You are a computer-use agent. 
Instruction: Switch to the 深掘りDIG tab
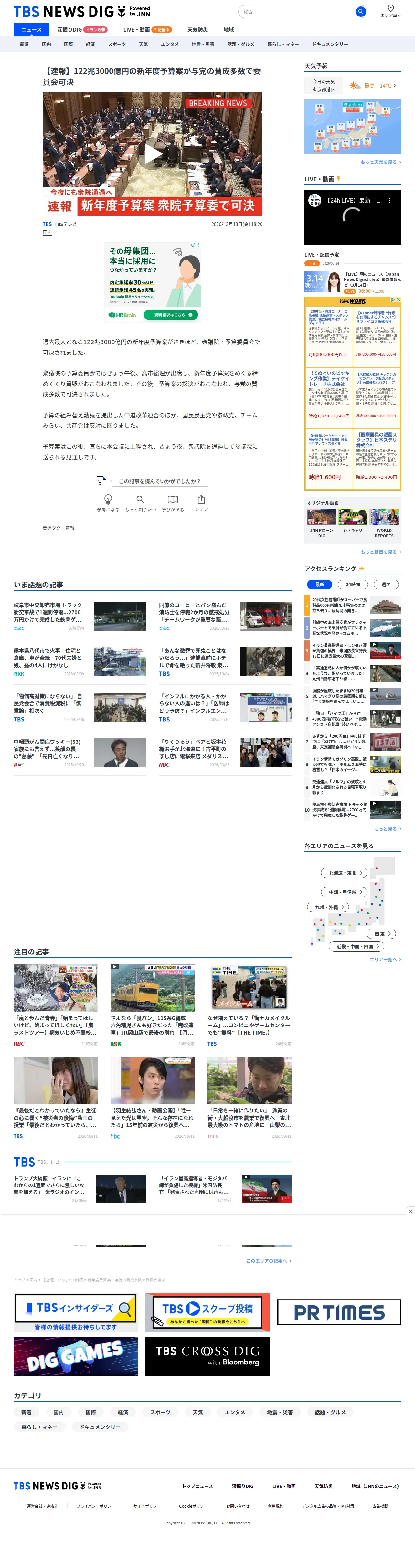click(x=81, y=29)
